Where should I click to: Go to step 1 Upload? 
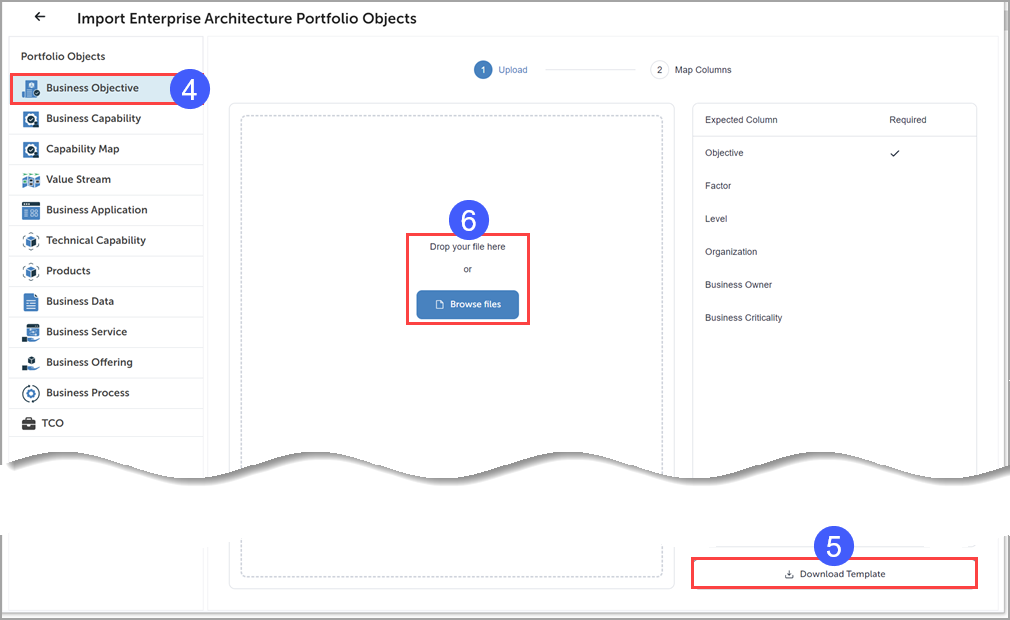pos(501,70)
